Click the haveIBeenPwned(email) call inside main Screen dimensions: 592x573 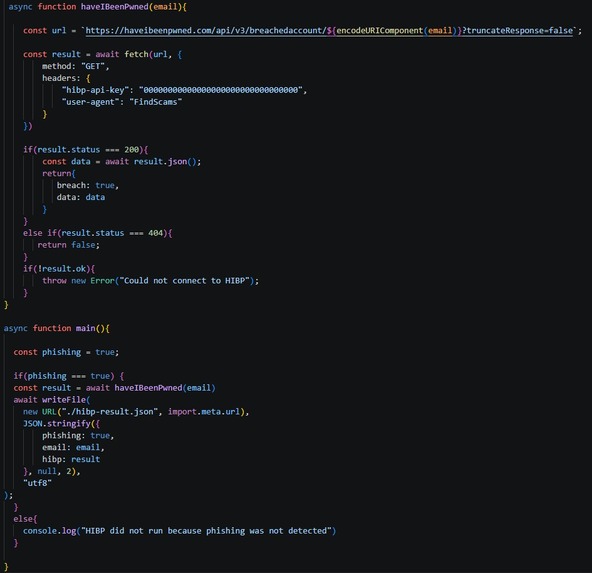click(165, 388)
